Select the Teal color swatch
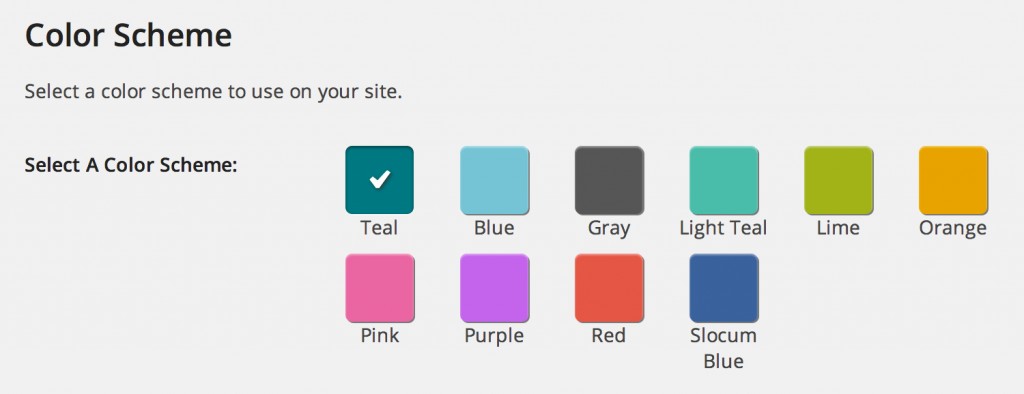 point(379,180)
